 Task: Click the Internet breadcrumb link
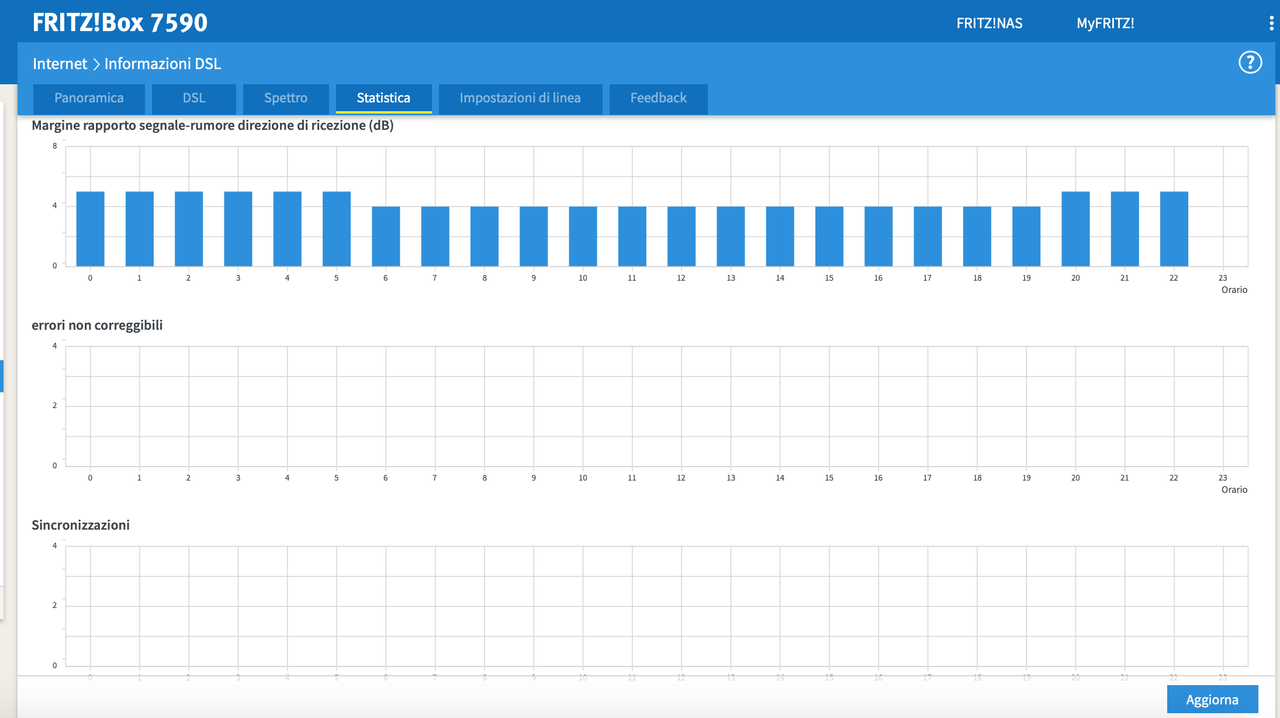coord(60,64)
